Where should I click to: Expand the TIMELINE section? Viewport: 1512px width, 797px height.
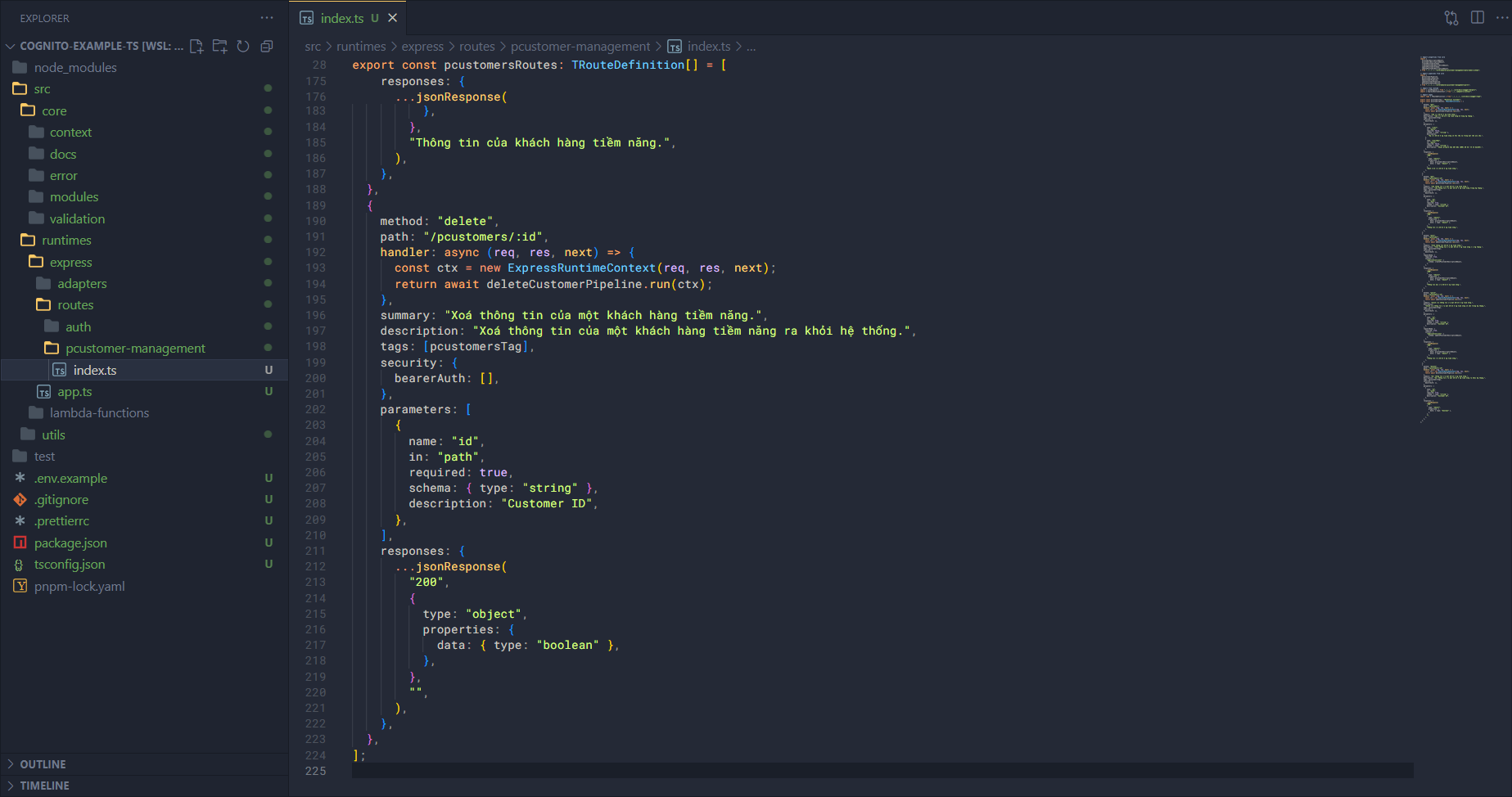(x=44, y=786)
